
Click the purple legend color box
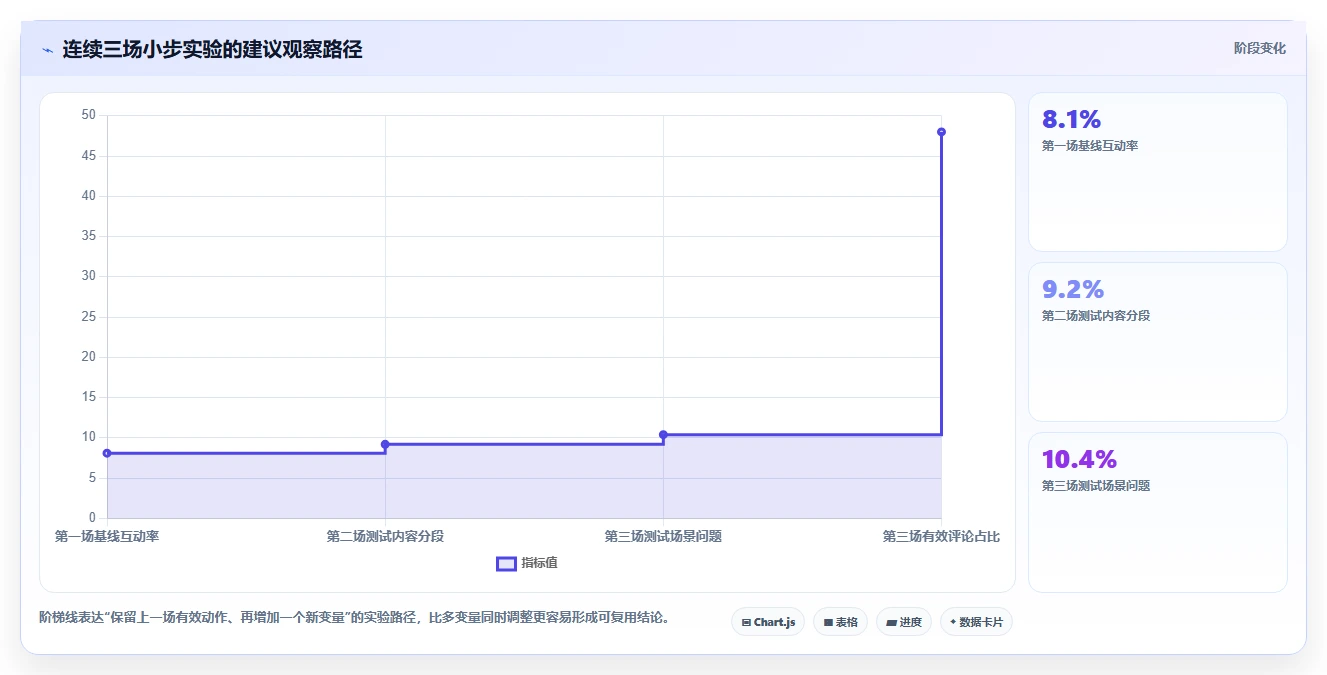coord(506,563)
